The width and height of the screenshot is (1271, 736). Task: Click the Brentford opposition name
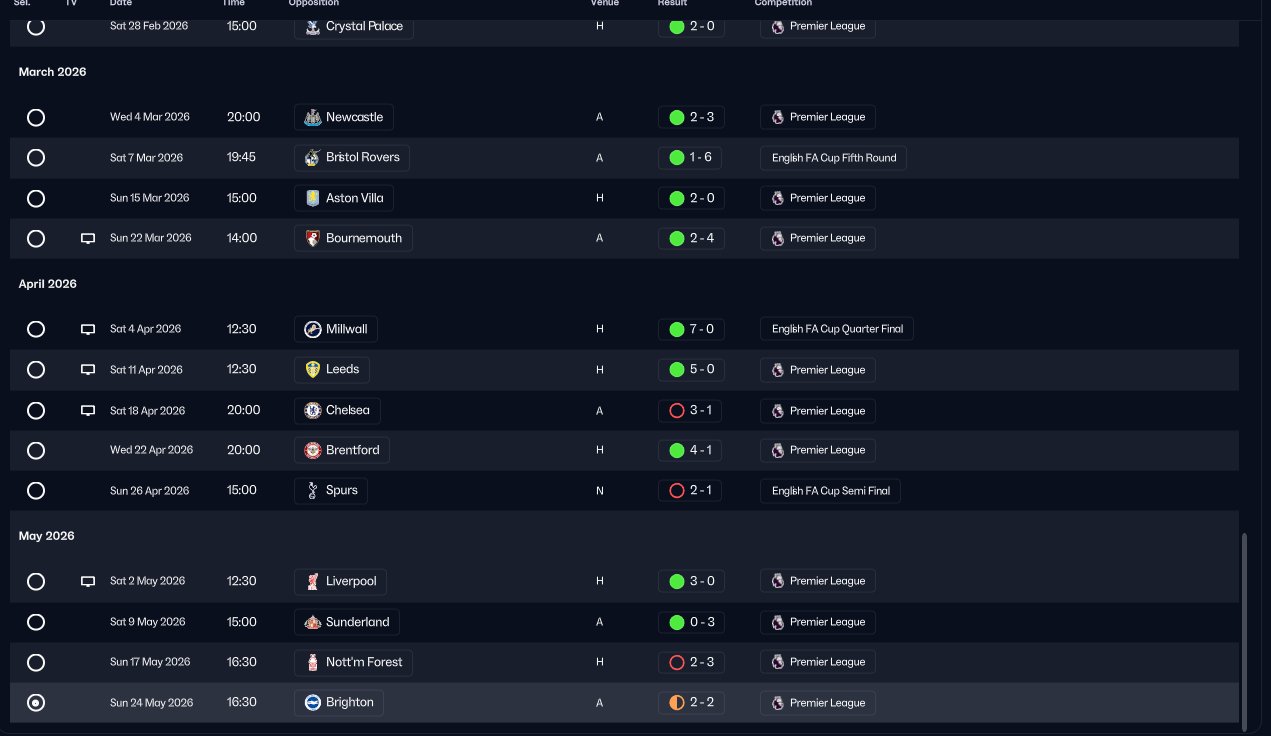tap(352, 450)
